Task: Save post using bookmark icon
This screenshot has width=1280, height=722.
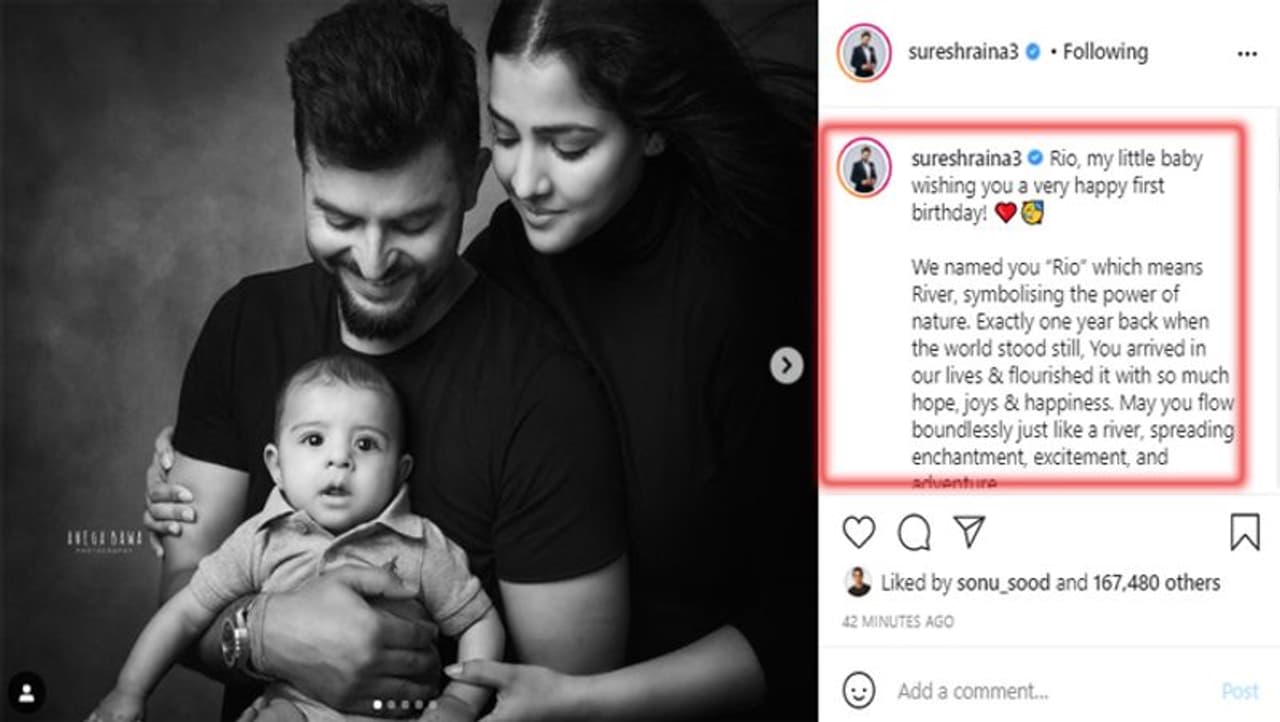Action: point(1245,532)
